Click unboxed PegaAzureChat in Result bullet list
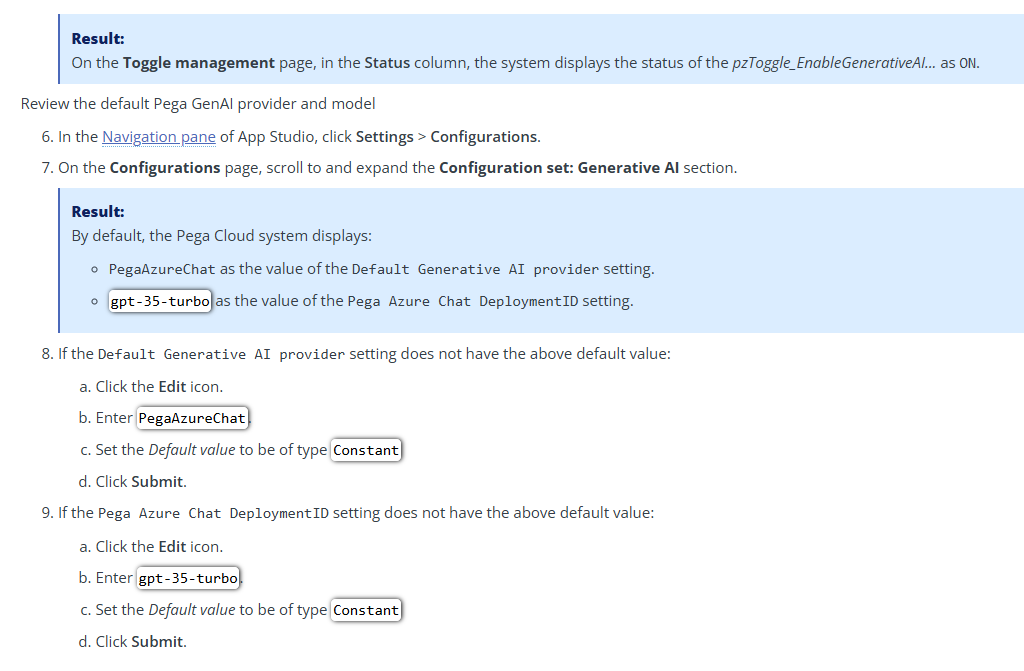Image resolution: width=1024 pixels, height=671 pixels. tap(162, 269)
